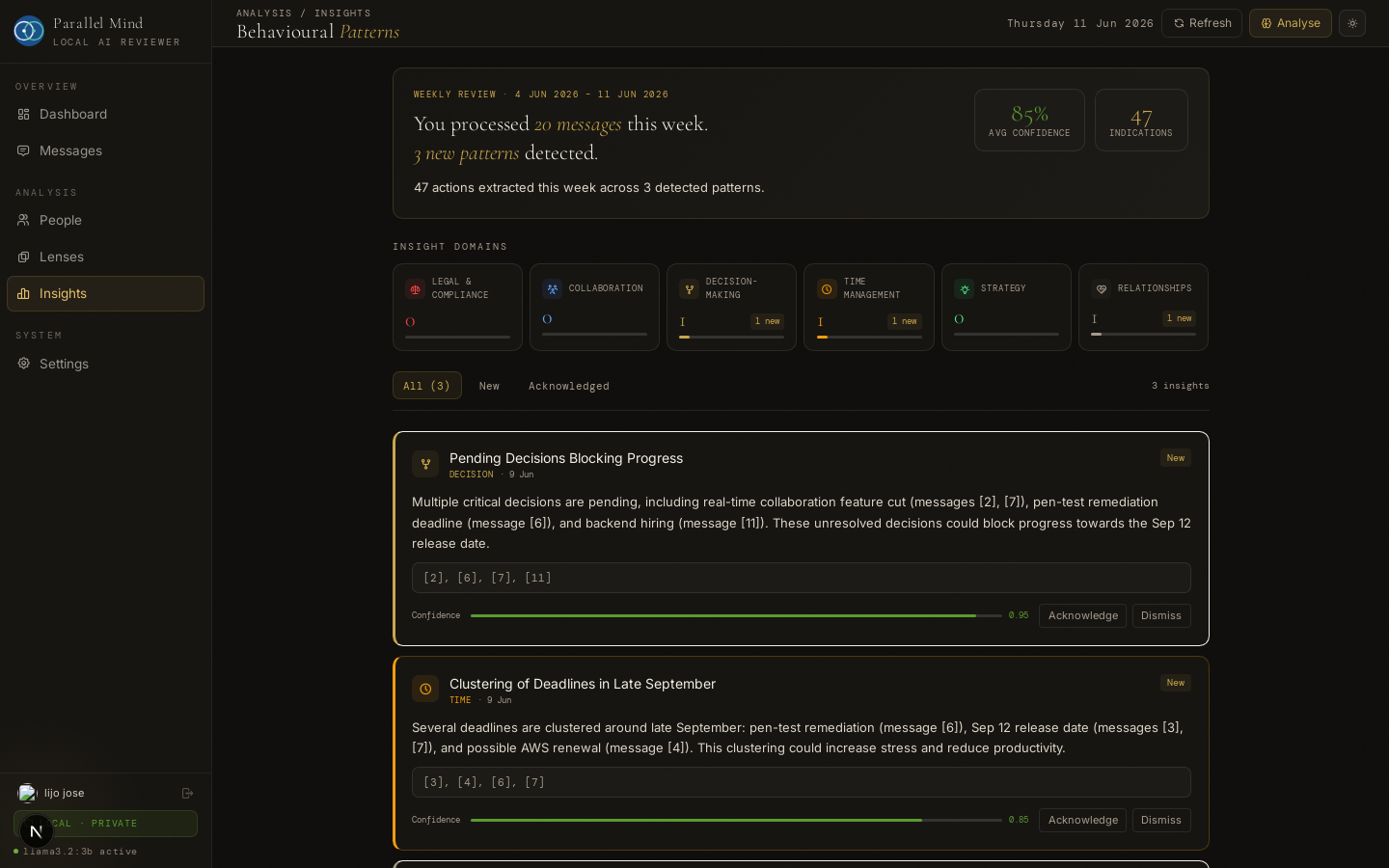Click the New badge on Pending Decisions card
1389x868 pixels.
point(1176,458)
